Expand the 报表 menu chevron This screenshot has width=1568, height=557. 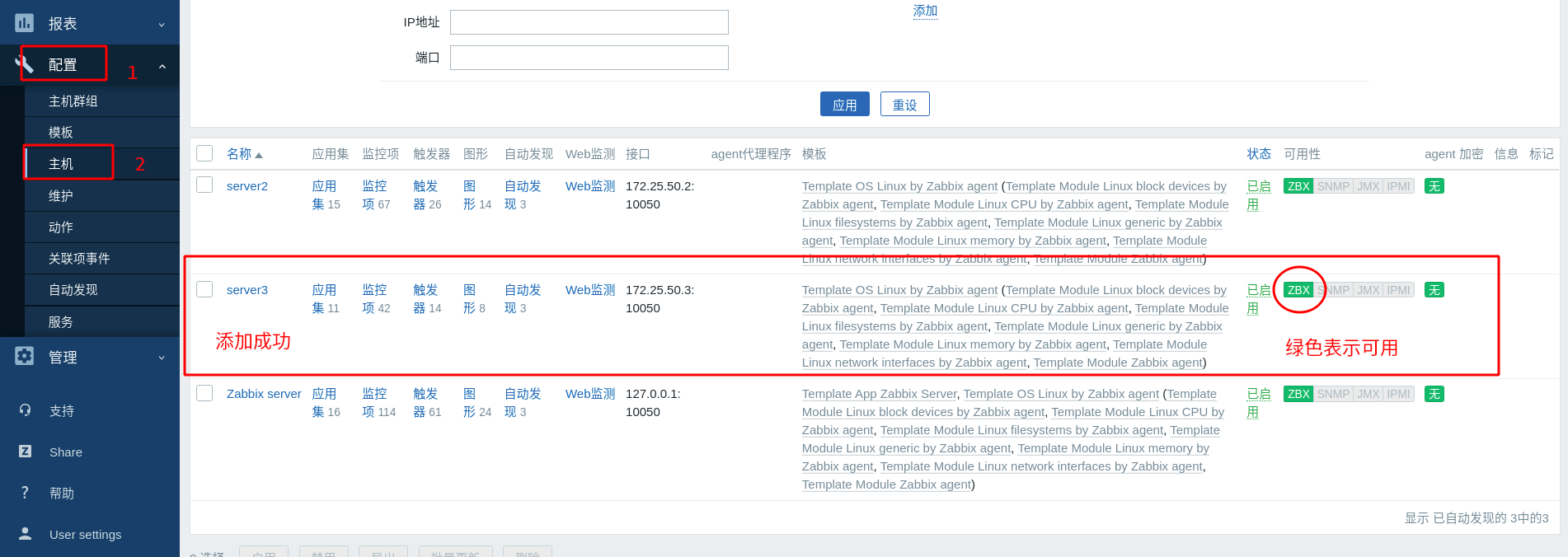pos(162,25)
